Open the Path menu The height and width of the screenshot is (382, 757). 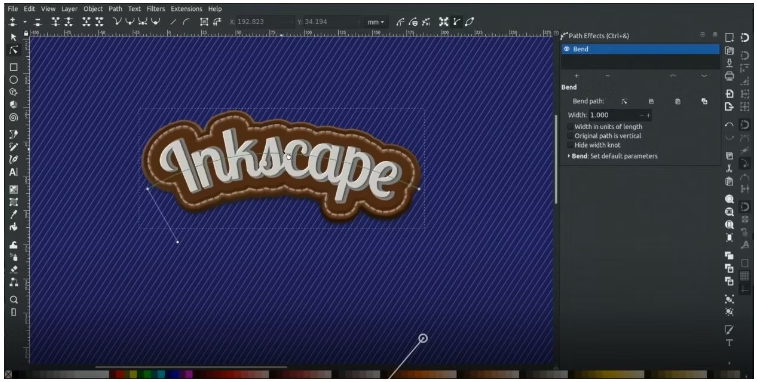[x=115, y=9]
